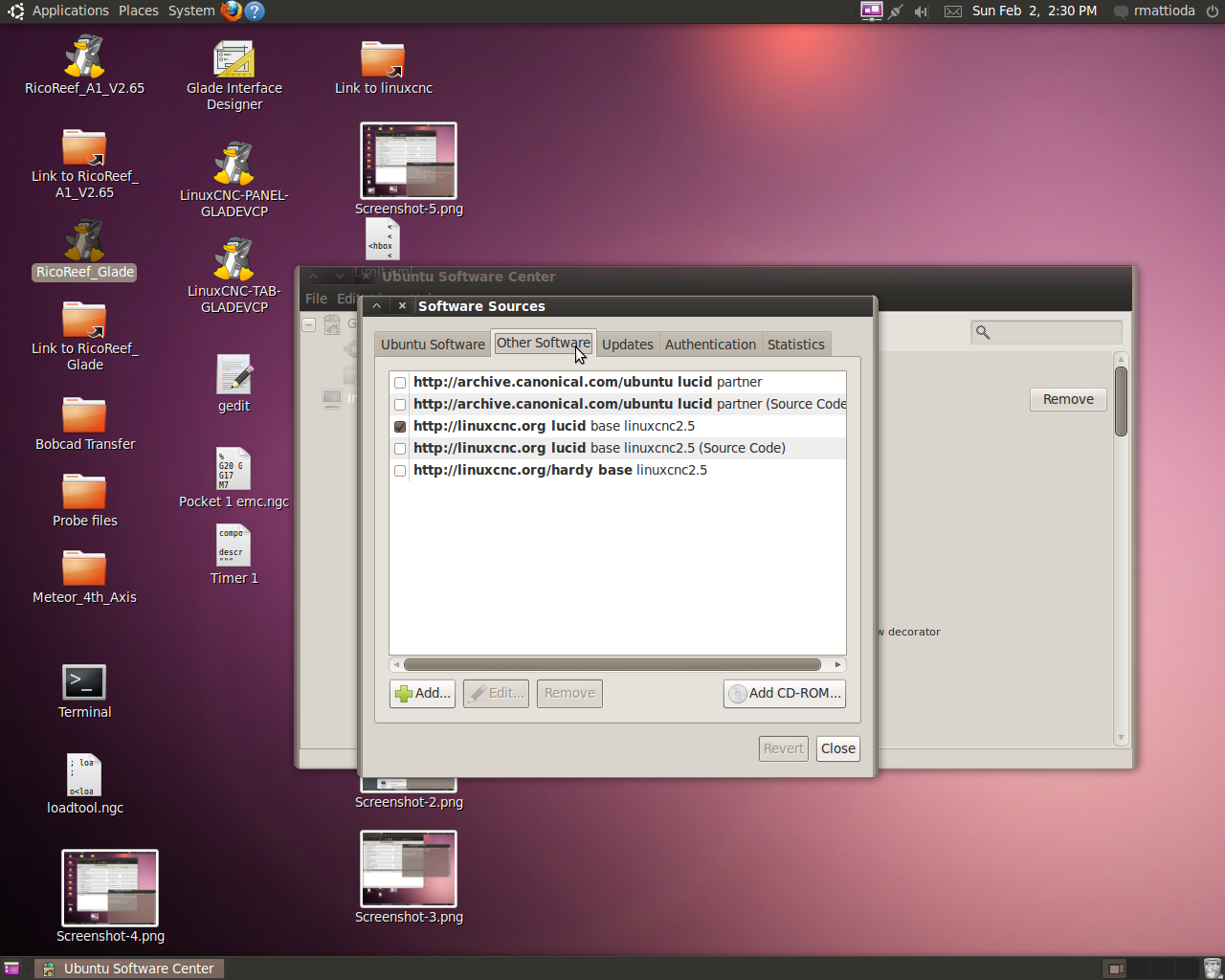Open Trash icon in bottom panel
This screenshot has width=1225, height=980.
pos(1212,969)
